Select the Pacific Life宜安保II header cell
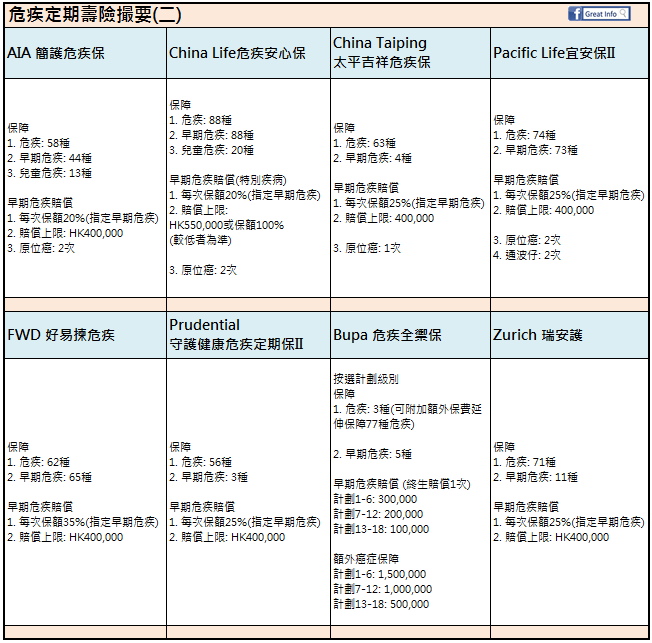 (569, 53)
